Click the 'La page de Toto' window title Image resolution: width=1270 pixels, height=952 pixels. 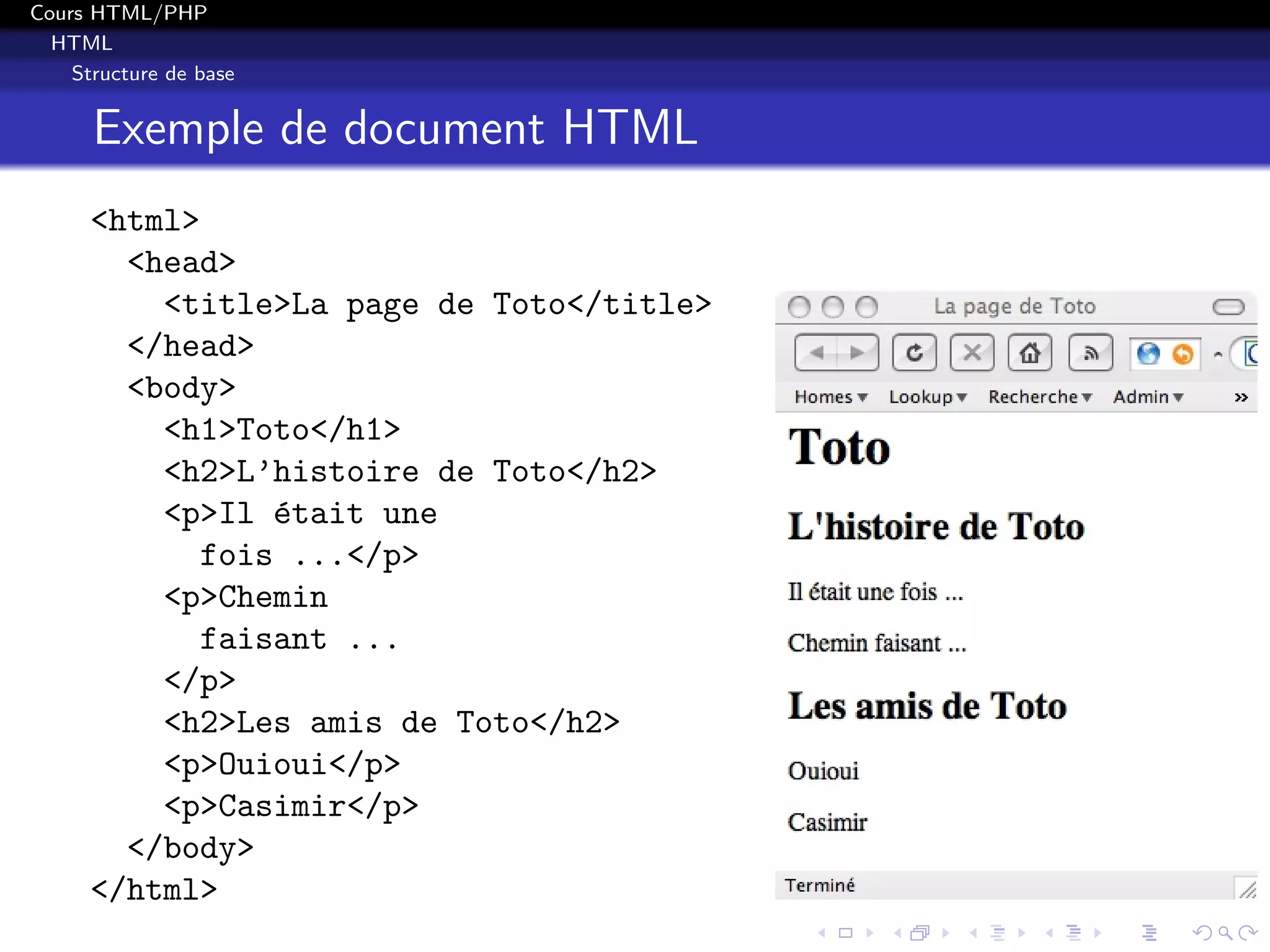click(x=1015, y=307)
